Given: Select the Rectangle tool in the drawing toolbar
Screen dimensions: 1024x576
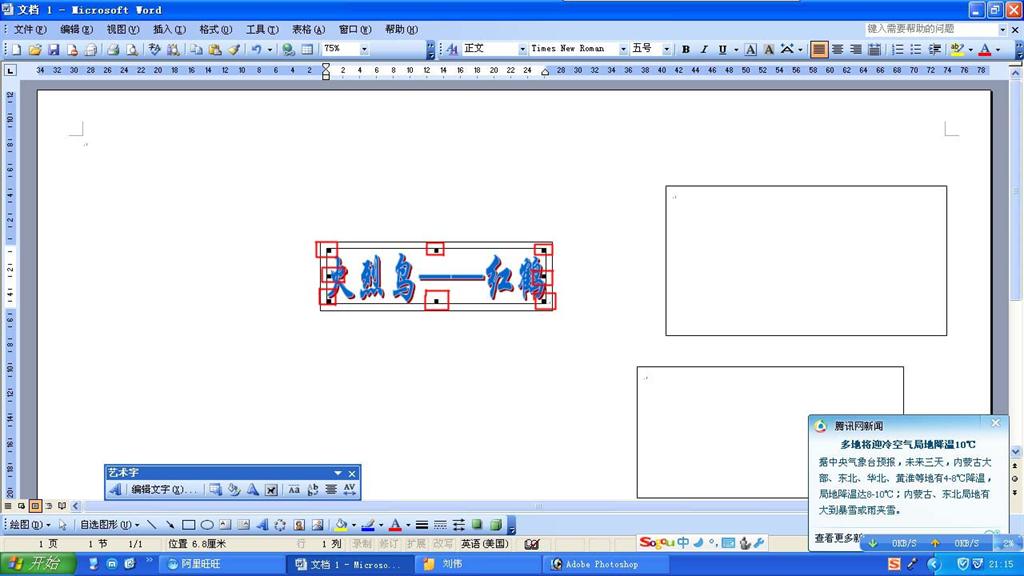Looking at the screenshot, I should 188,525.
